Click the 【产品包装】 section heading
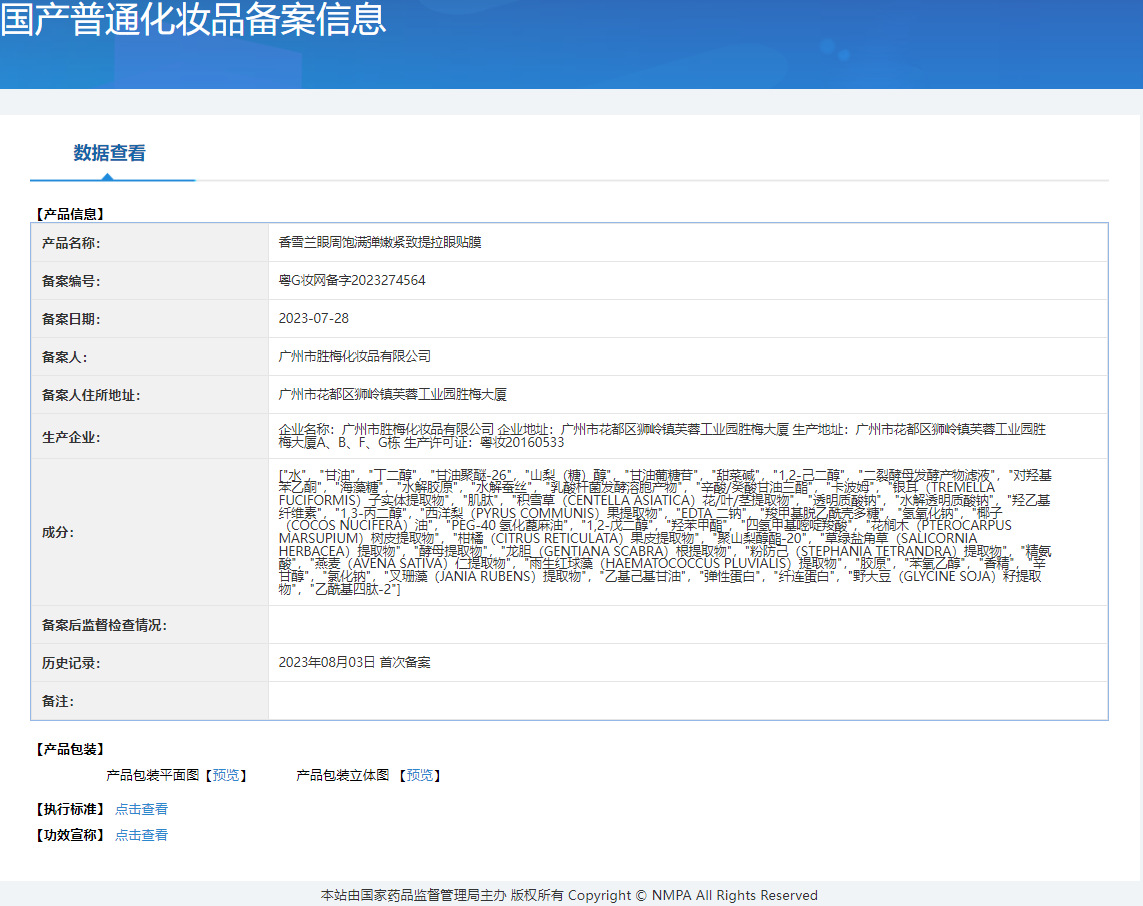 70,749
